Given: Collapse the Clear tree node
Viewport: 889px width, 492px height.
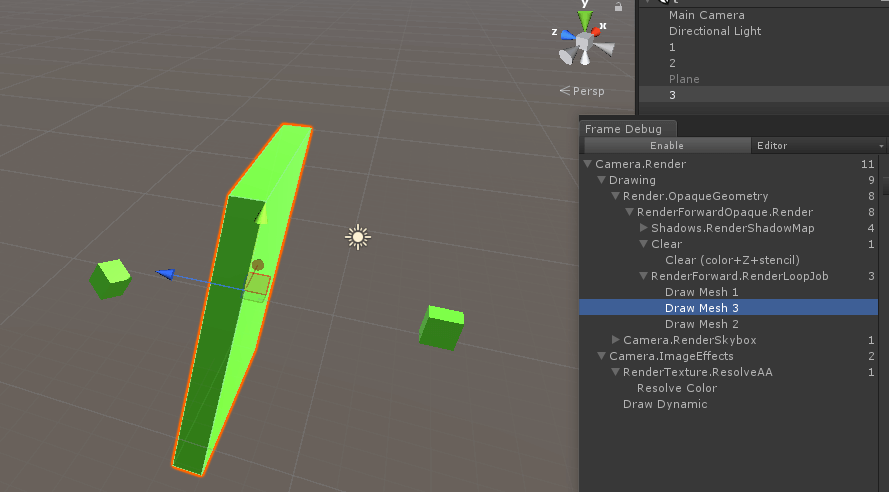Looking at the screenshot, I should pyautogui.click(x=644, y=244).
